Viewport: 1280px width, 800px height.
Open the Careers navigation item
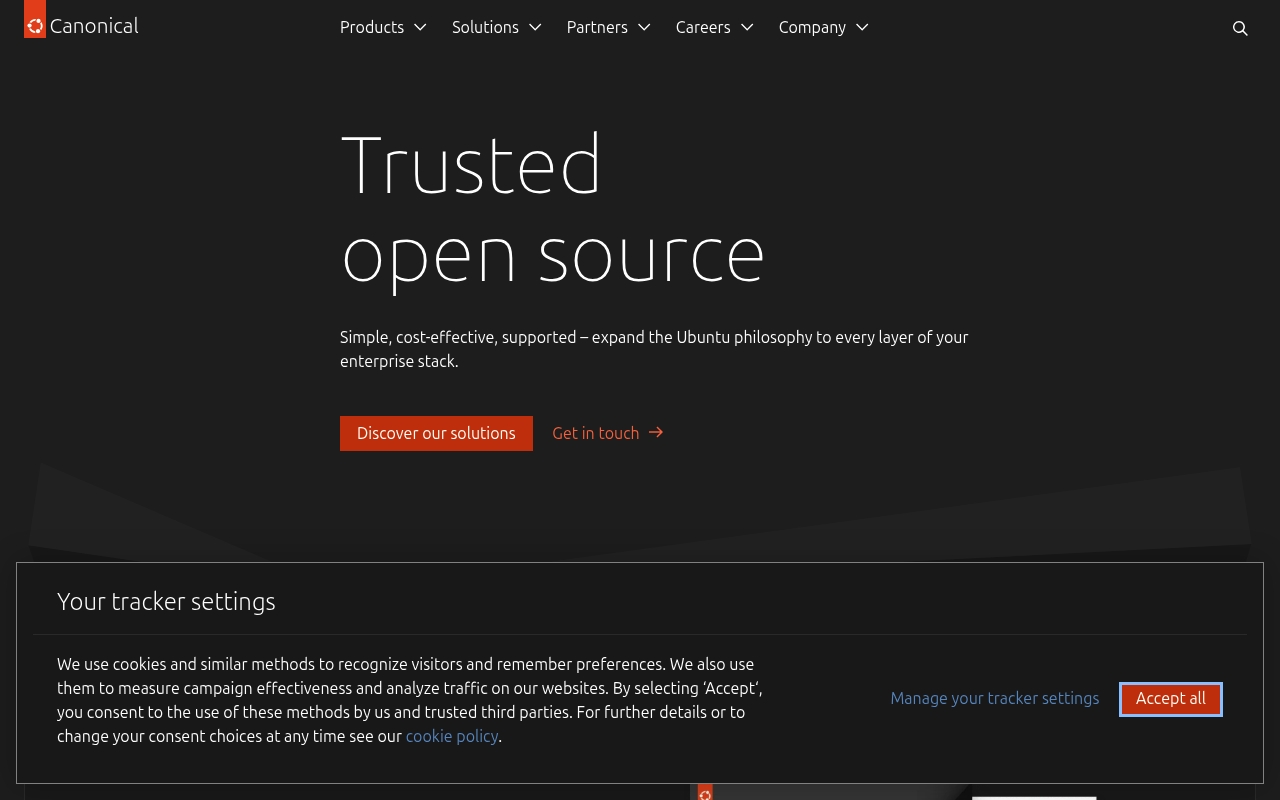tap(715, 27)
